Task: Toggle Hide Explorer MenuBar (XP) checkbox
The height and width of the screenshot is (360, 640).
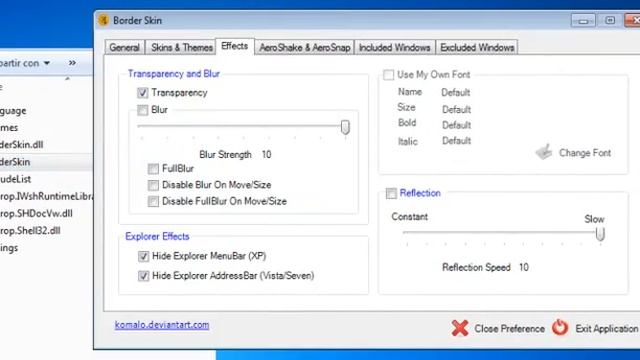Action: tap(143, 256)
